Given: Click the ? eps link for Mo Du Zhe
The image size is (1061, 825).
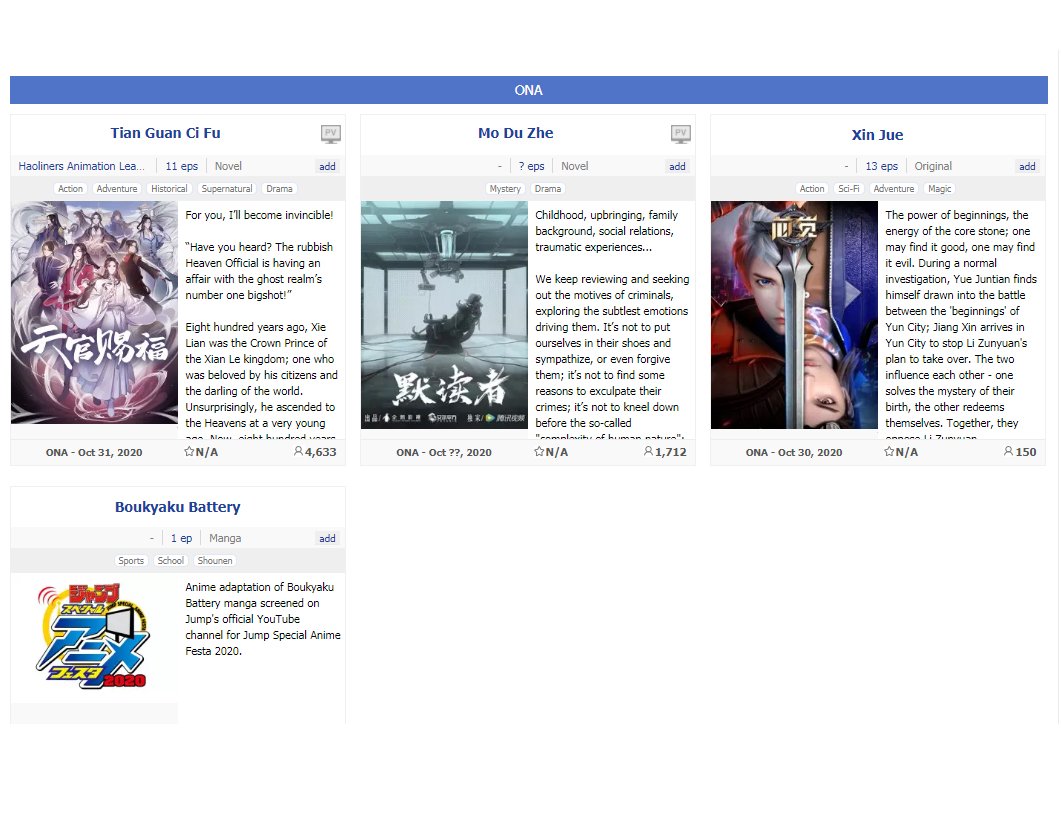Looking at the screenshot, I should [x=531, y=166].
